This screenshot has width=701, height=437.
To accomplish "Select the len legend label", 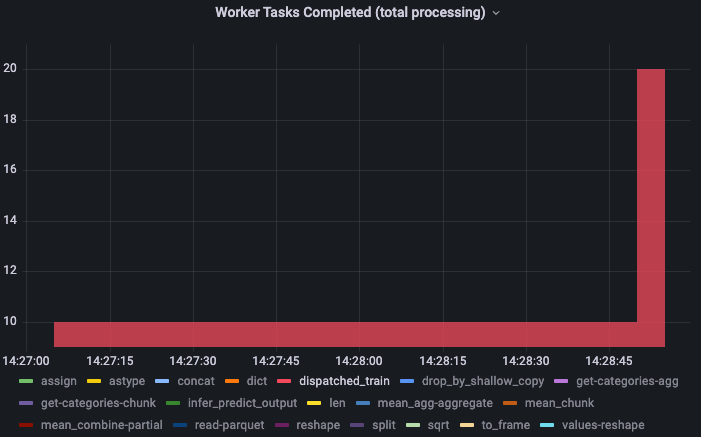I will coord(337,403).
